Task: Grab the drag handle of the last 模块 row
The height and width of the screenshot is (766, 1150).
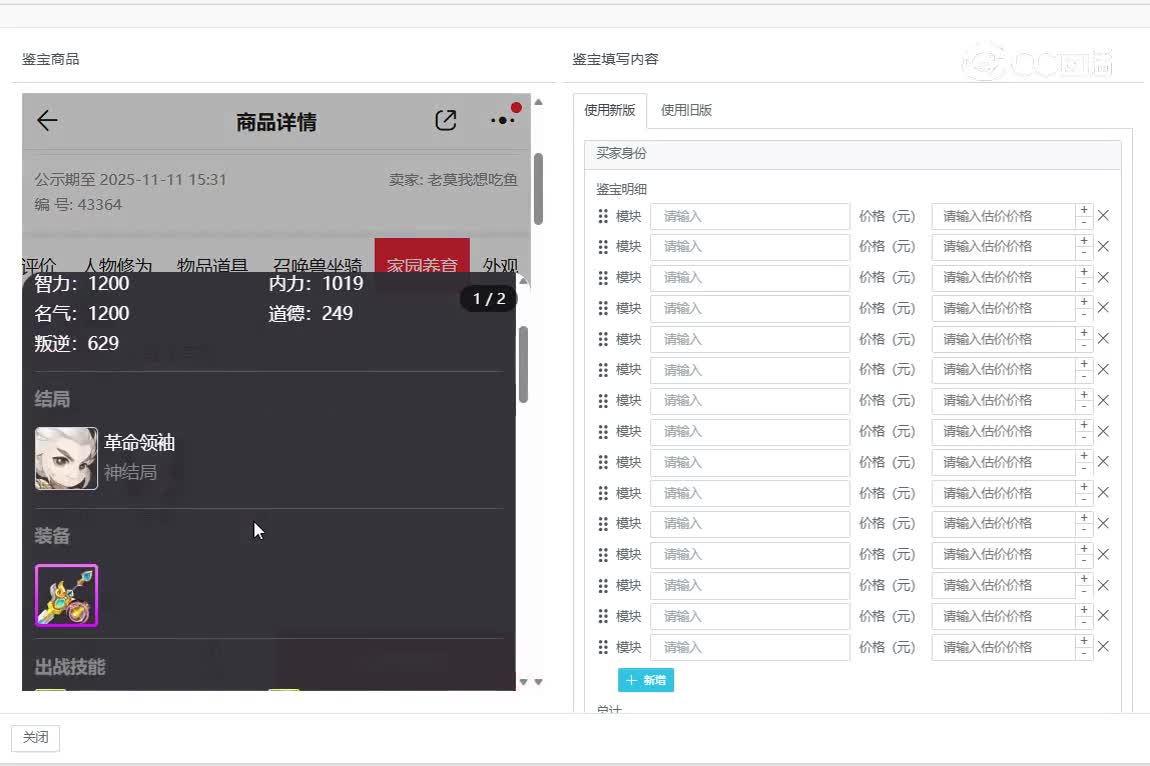Action: pos(603,646)
